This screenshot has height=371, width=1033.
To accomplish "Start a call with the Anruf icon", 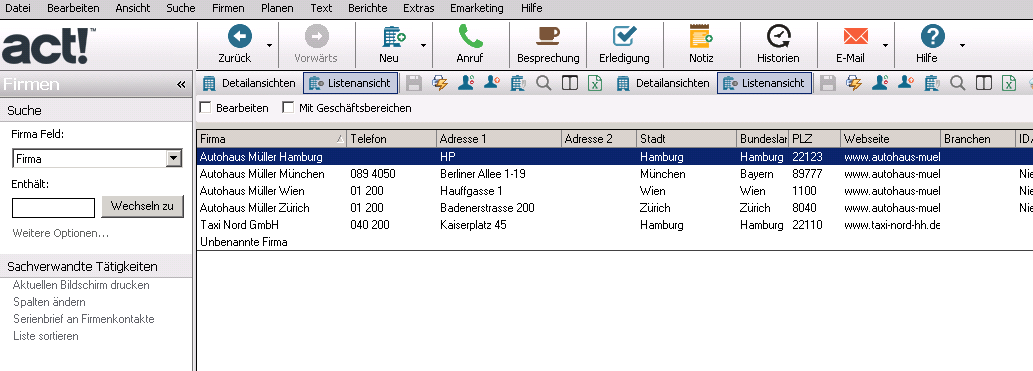I will [x=470, y=36].
